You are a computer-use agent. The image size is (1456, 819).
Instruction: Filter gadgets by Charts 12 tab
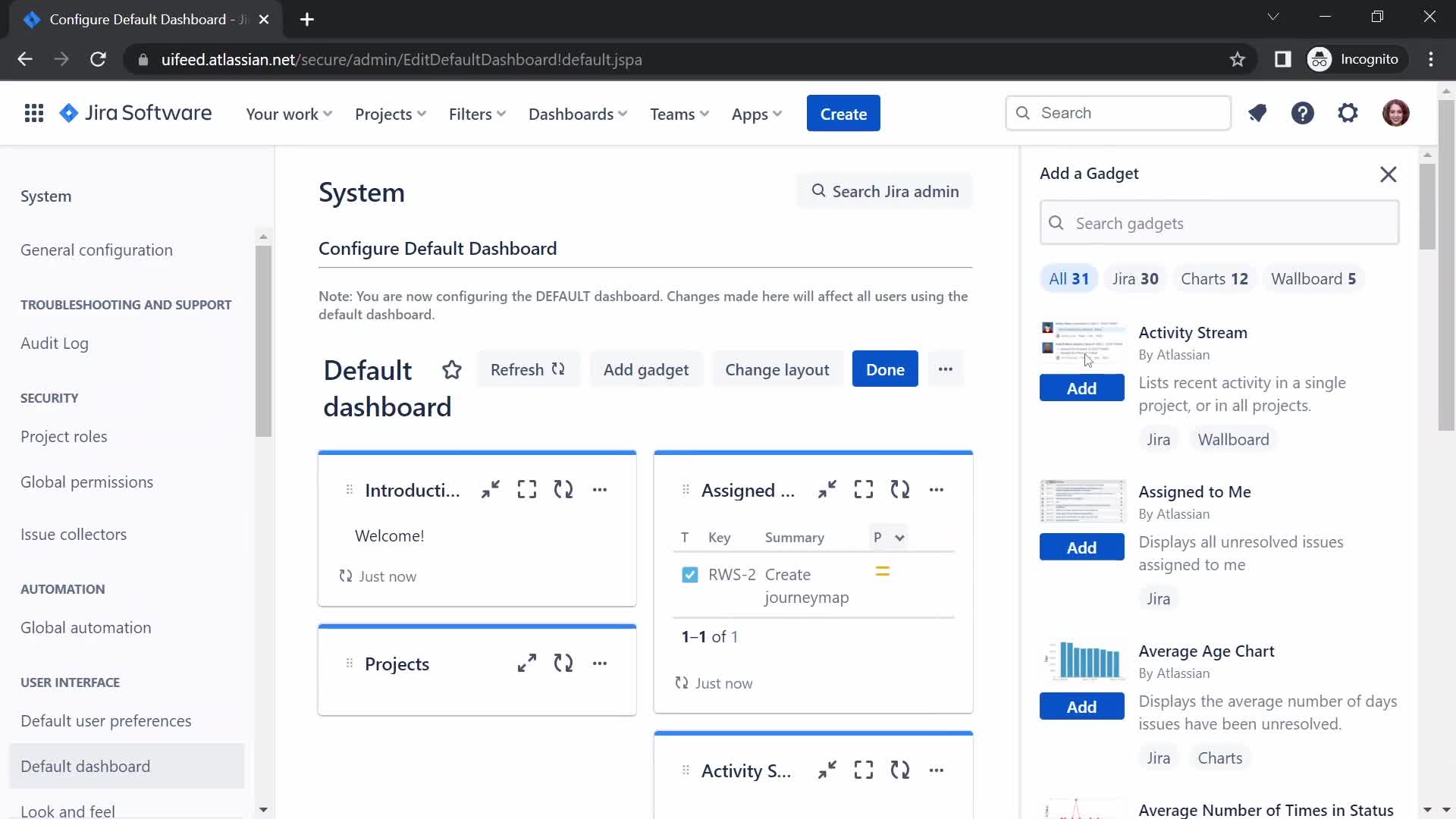coord(1216,278)
